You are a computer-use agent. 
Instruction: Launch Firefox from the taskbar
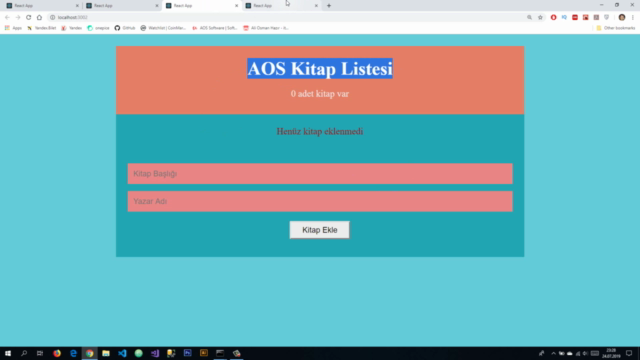[x=57, y=353]
